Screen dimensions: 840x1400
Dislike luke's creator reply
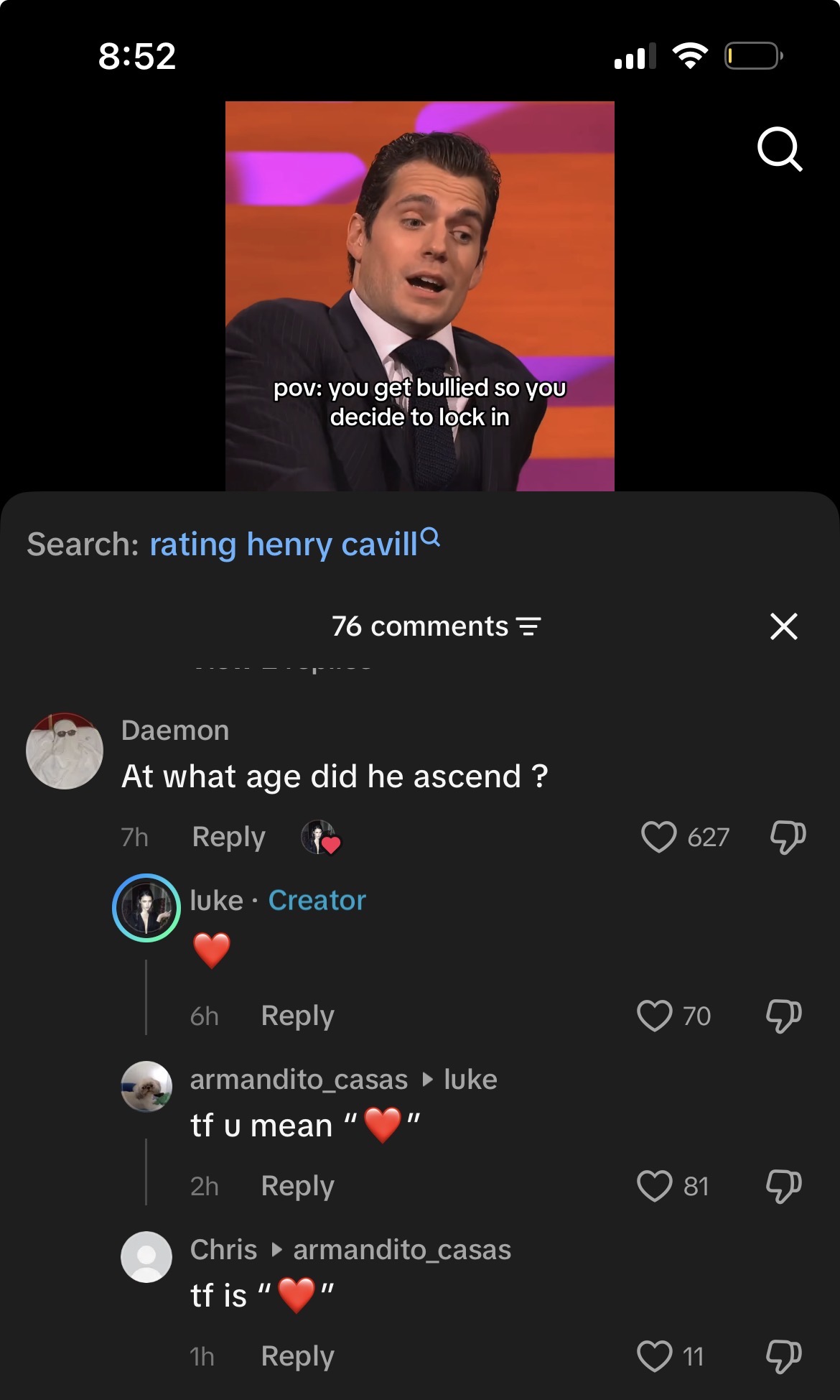pyautogui.click(x=783, y=1016)
